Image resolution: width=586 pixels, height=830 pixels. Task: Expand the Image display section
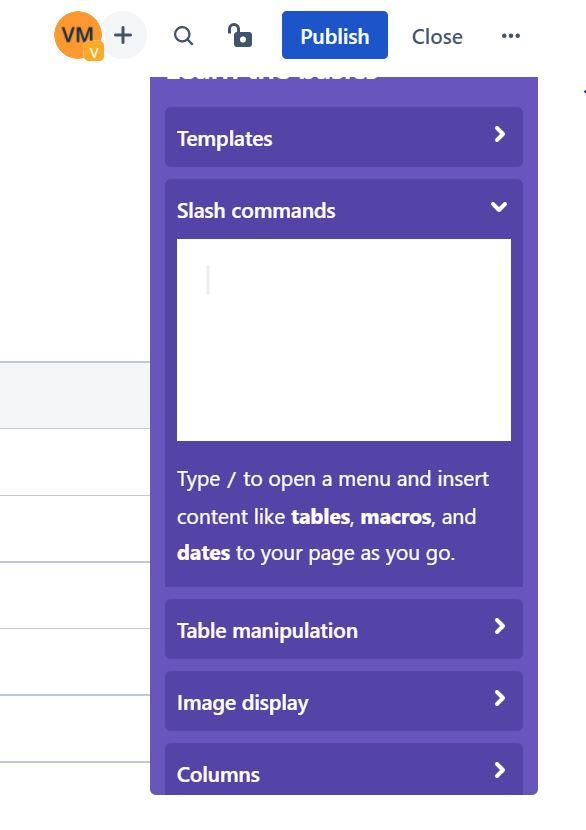tap(344, 701)
